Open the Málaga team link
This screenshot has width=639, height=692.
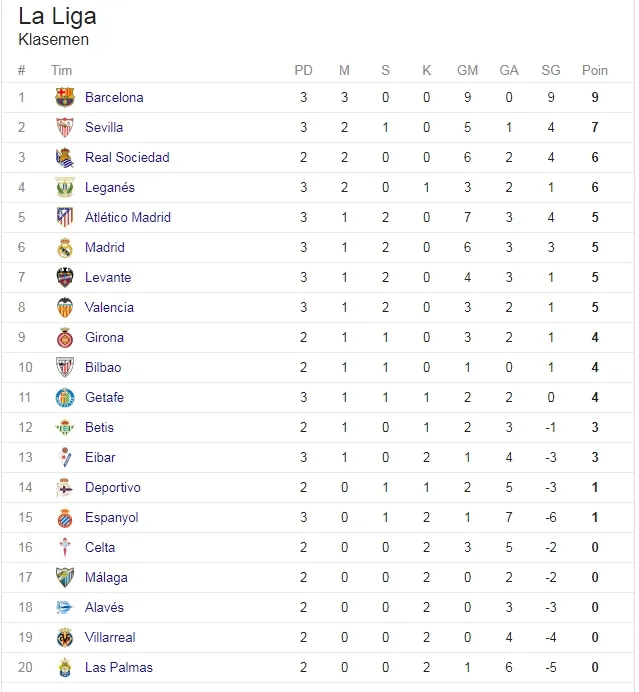(106, 577)
